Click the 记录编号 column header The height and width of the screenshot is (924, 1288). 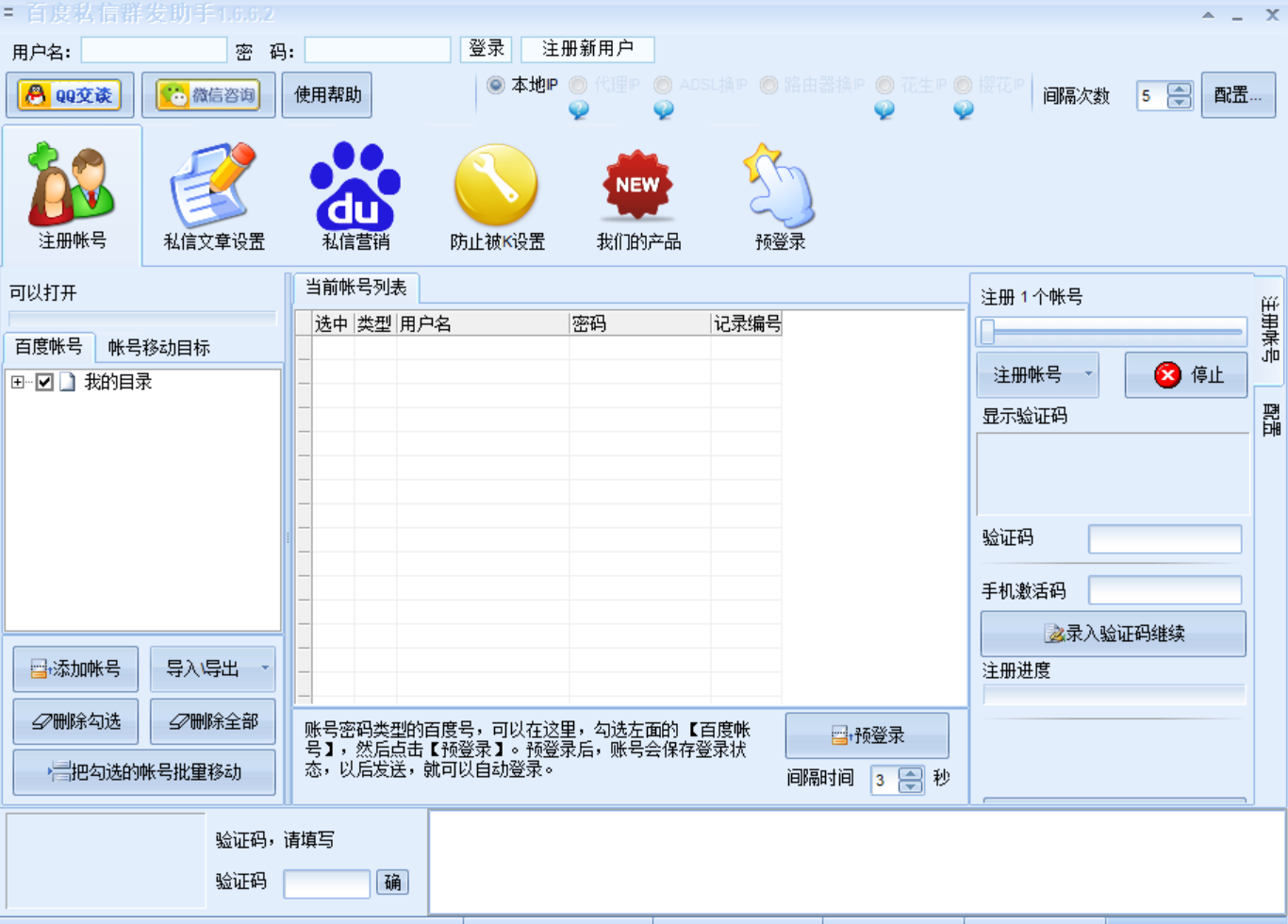click(747, 324)
